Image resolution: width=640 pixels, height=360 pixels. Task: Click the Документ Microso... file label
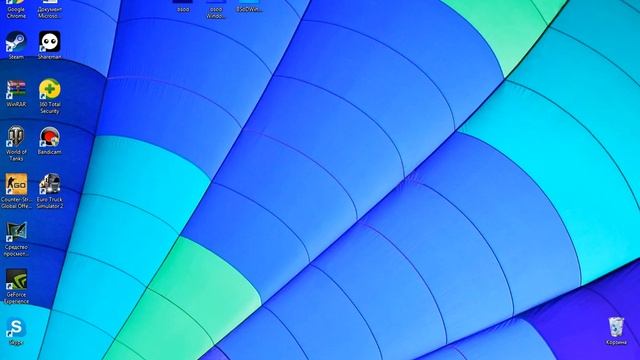[50, 13]
